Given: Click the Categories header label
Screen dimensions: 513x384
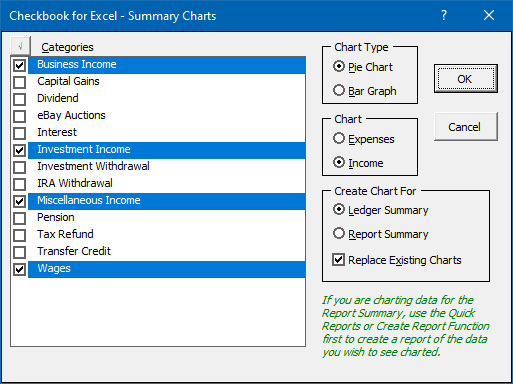Looking at the screenshot, I should [67, 47].
